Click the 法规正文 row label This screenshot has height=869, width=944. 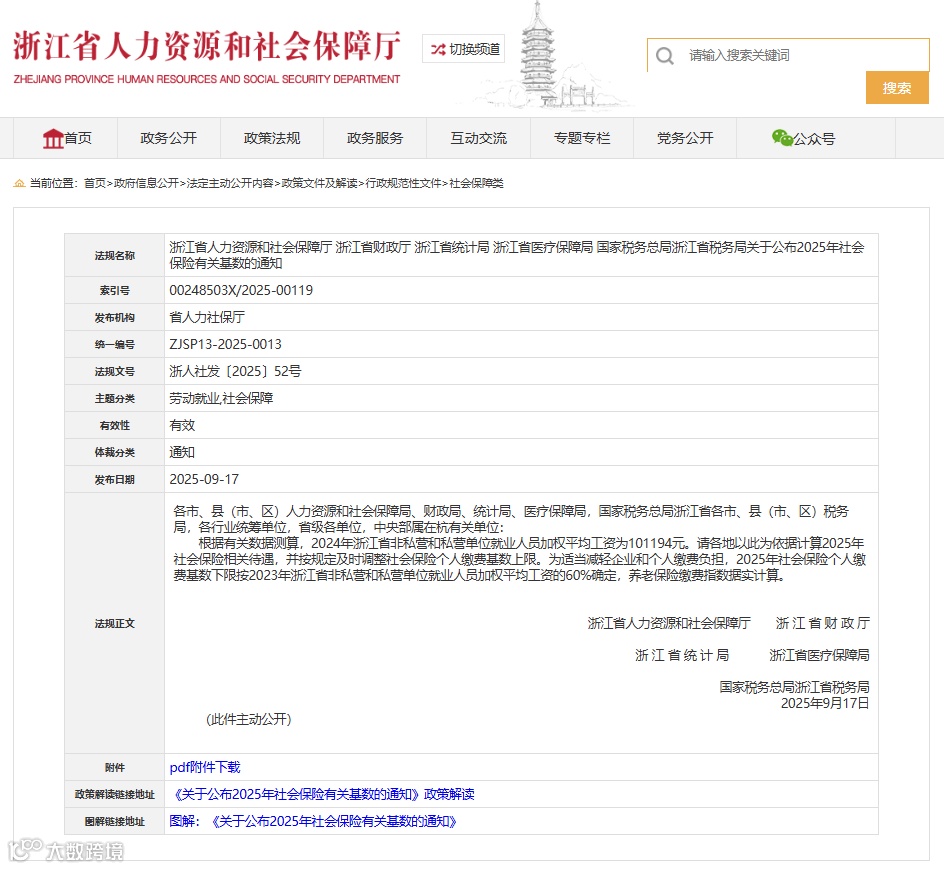[114, 623]
